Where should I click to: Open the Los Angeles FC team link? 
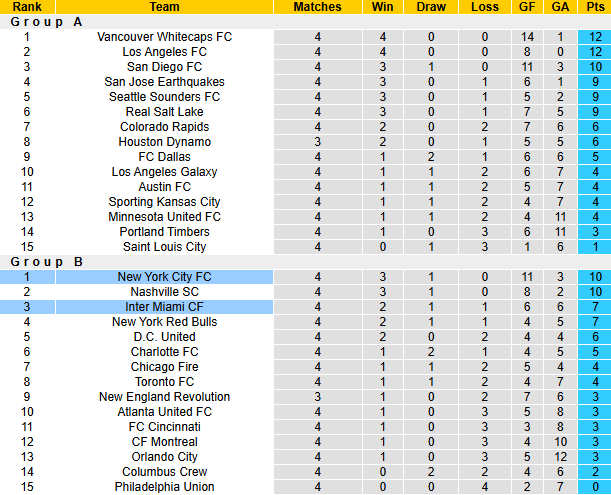(x=164, y=52)
